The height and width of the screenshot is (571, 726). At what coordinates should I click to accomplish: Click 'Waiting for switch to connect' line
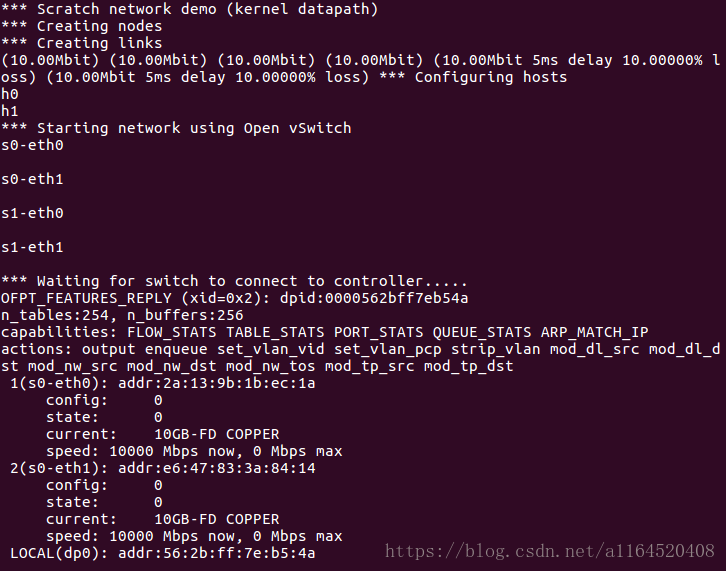click(234, 281)
